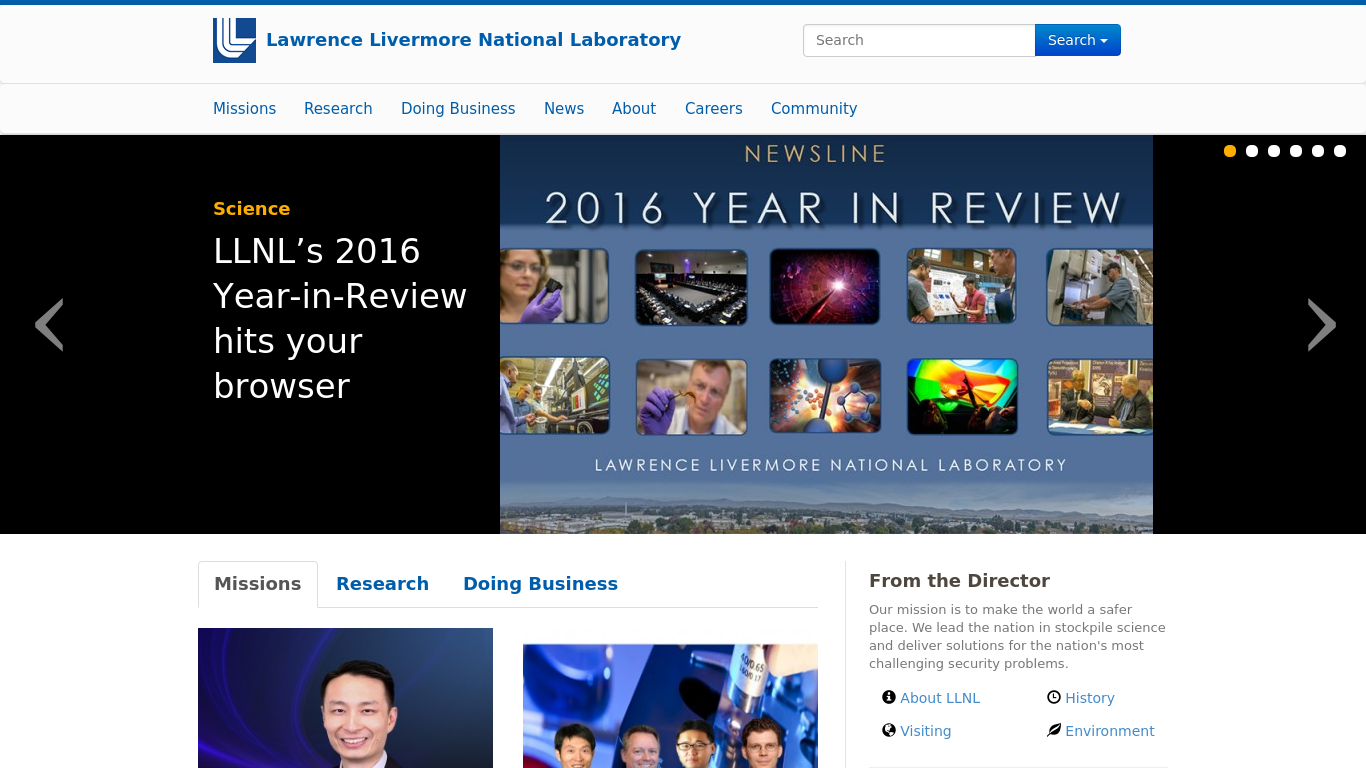The image size is (1366, 768).
Task: Advance to next carousel slide arrow
Action: [1321, 325]
